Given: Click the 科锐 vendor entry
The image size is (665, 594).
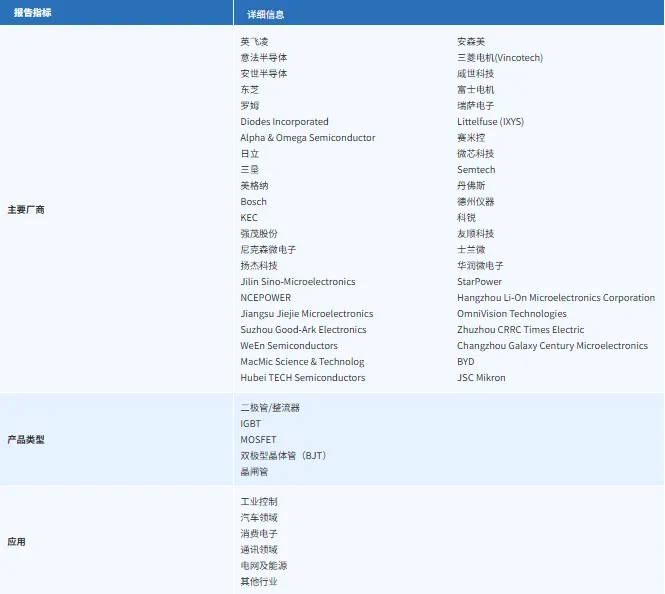Looking at the screenshot, I should 467,218.
